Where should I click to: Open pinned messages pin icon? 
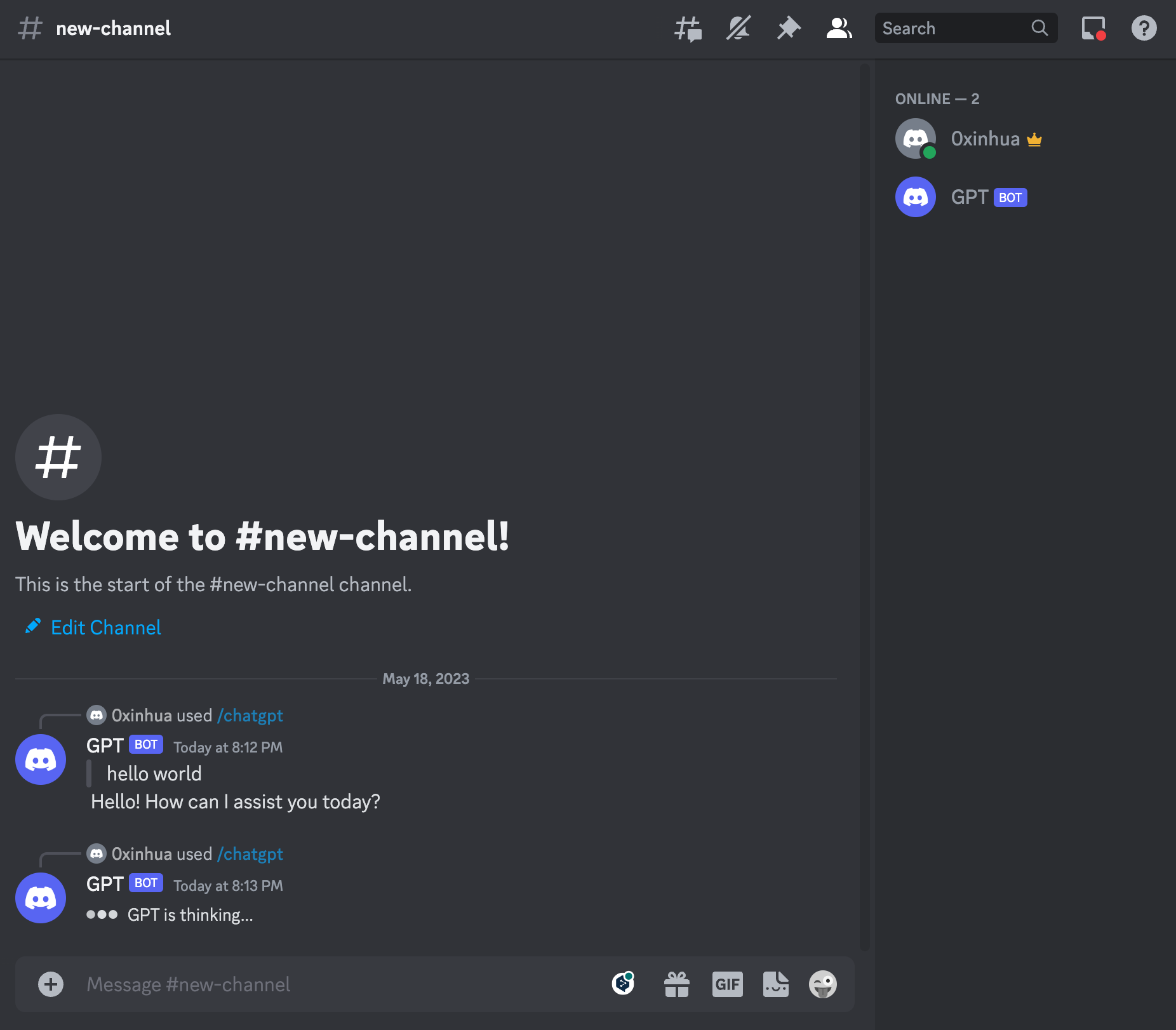click(x=789, y=29)
